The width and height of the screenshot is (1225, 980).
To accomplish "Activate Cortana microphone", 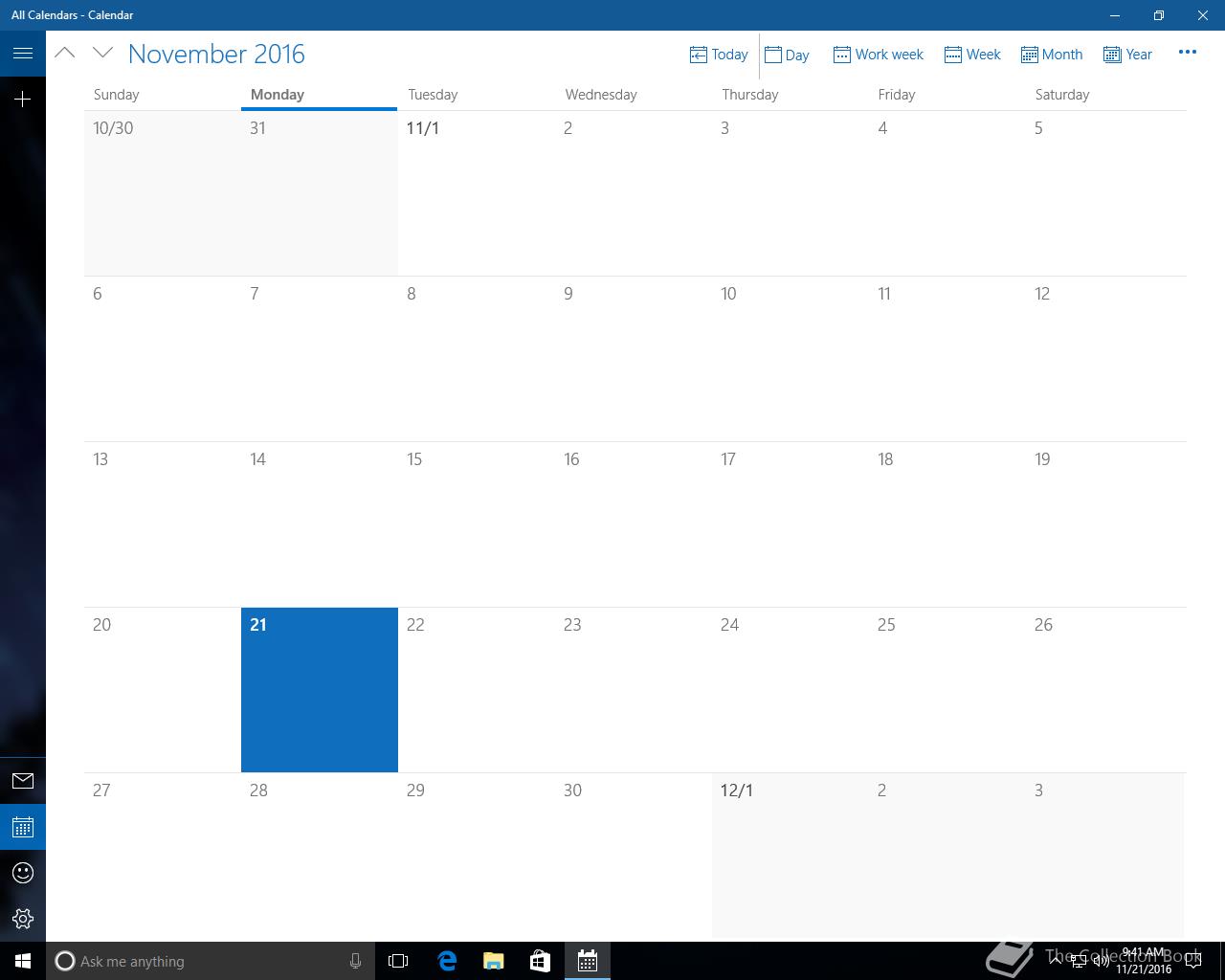I will [355, 961].
